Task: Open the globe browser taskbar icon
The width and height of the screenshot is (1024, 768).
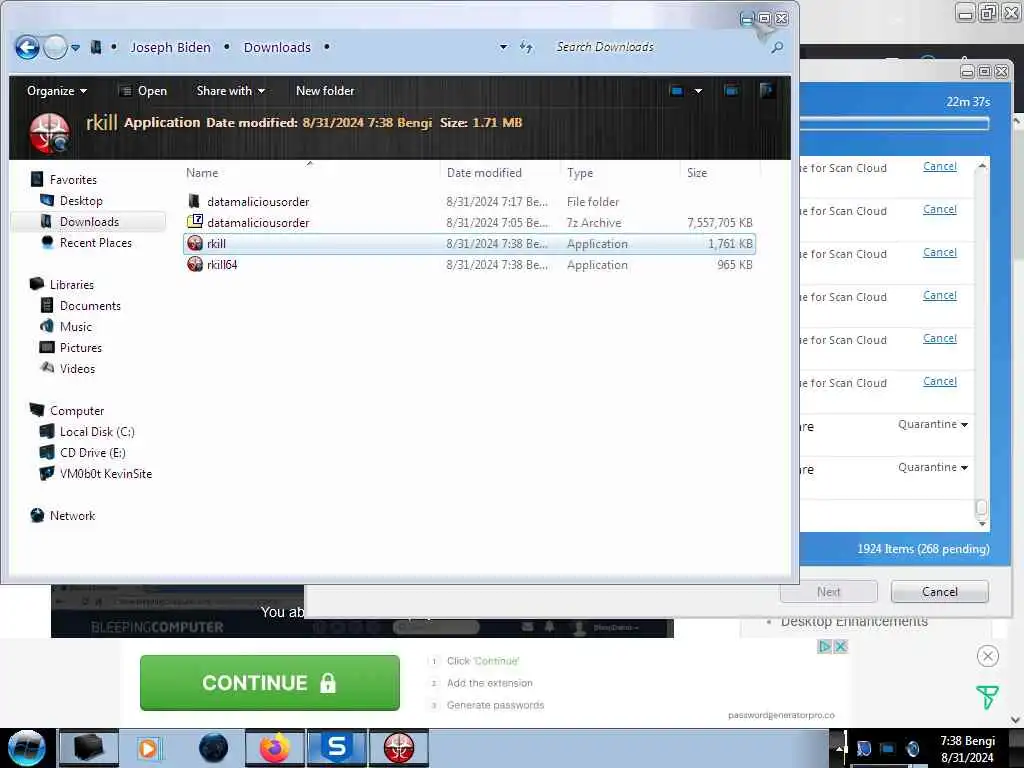Action: pyautogui.click(x=213, y=748)
